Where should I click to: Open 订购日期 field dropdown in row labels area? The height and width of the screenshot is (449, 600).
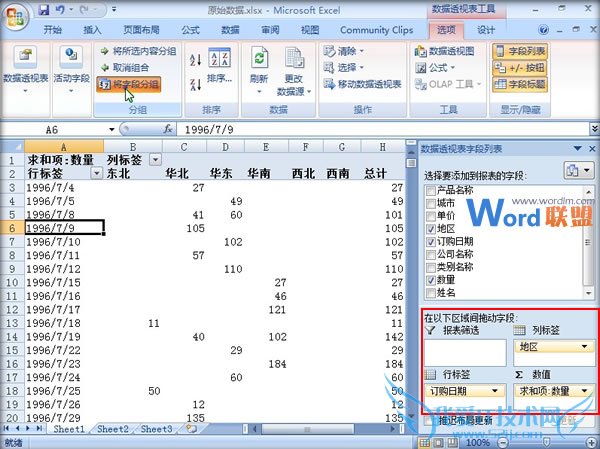(x=495, y=391)
